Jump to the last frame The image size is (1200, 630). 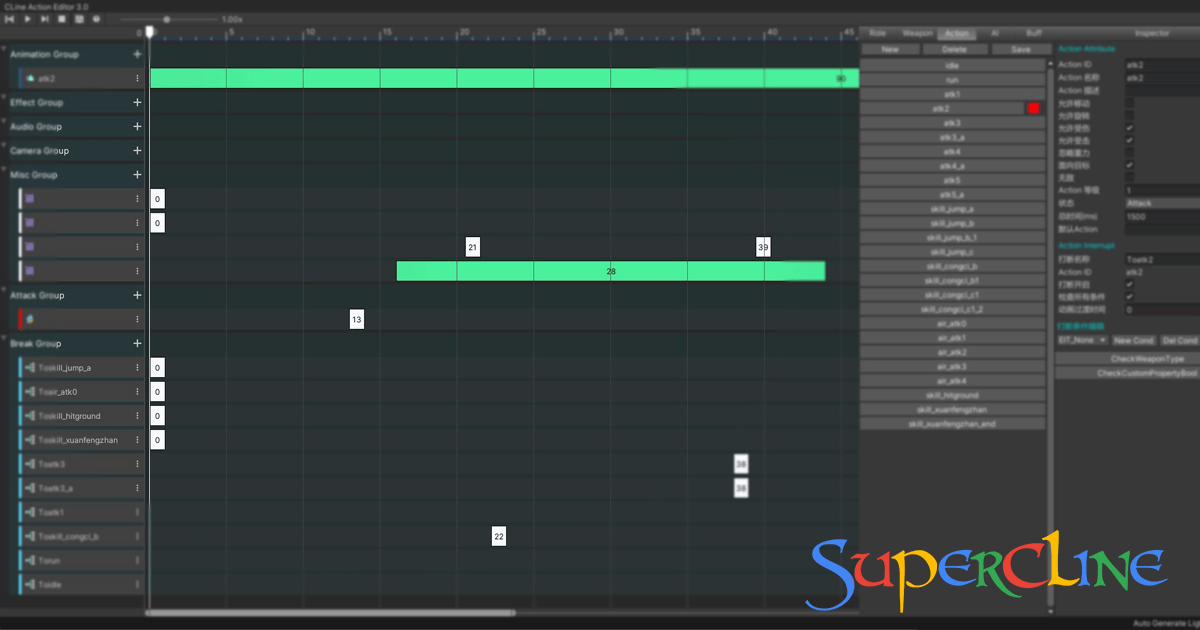[x=44, y=19]
